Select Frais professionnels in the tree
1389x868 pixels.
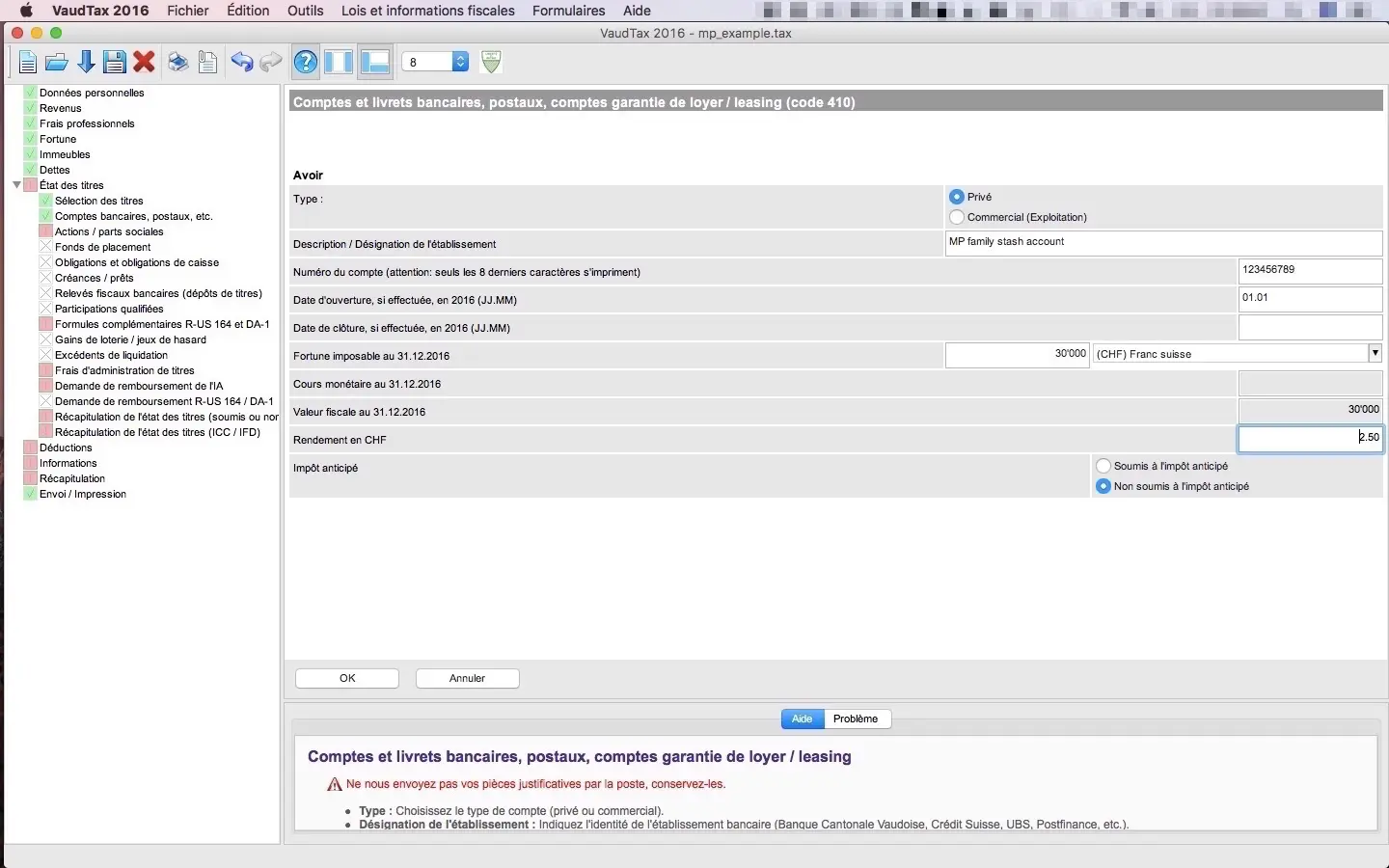point(87,123)
